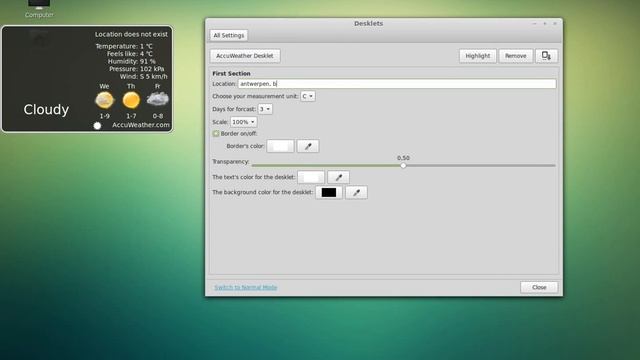640x360 pixels.
Task: Close the Desklets settings with Close button
Action: 539,287
